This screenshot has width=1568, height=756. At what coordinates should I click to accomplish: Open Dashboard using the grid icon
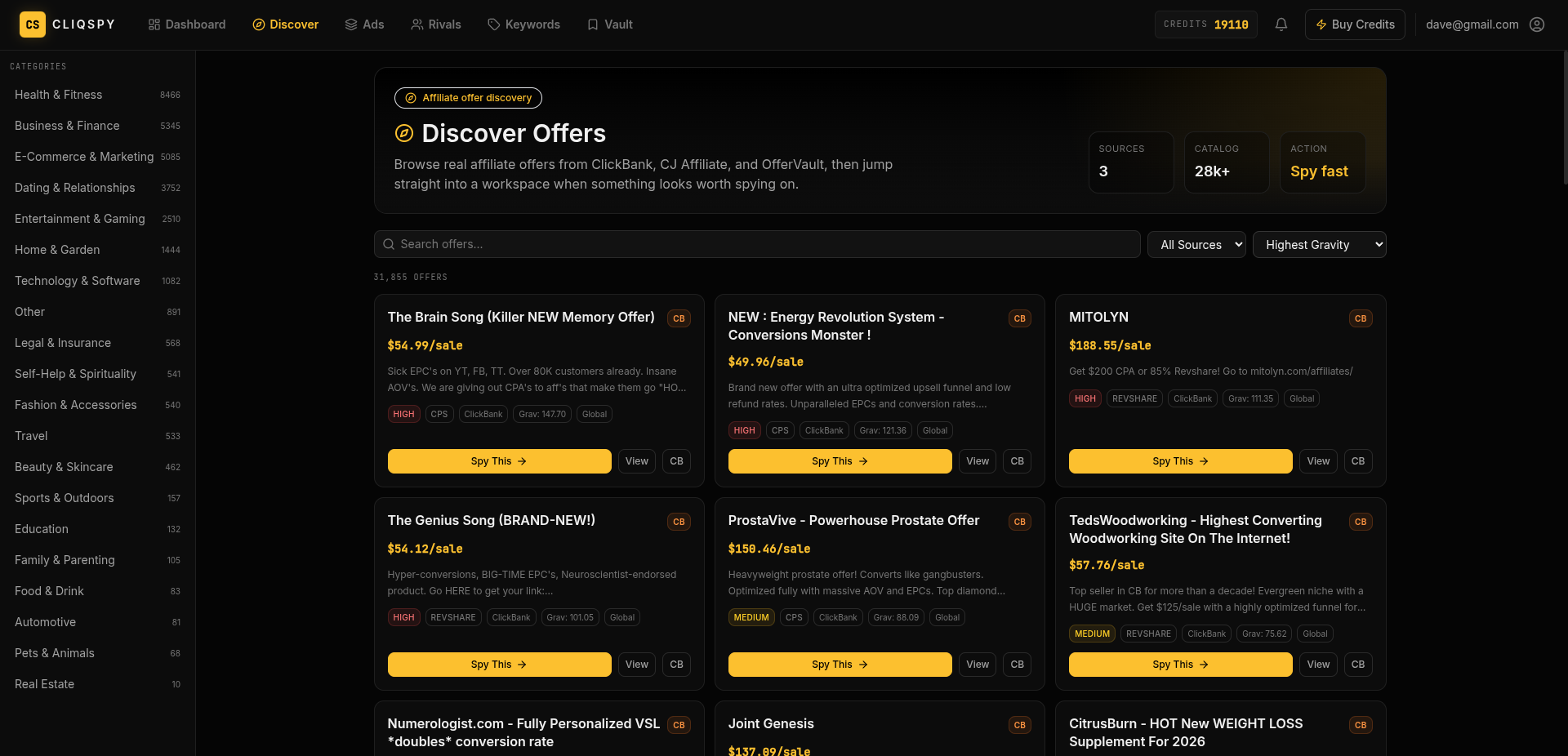153,24
